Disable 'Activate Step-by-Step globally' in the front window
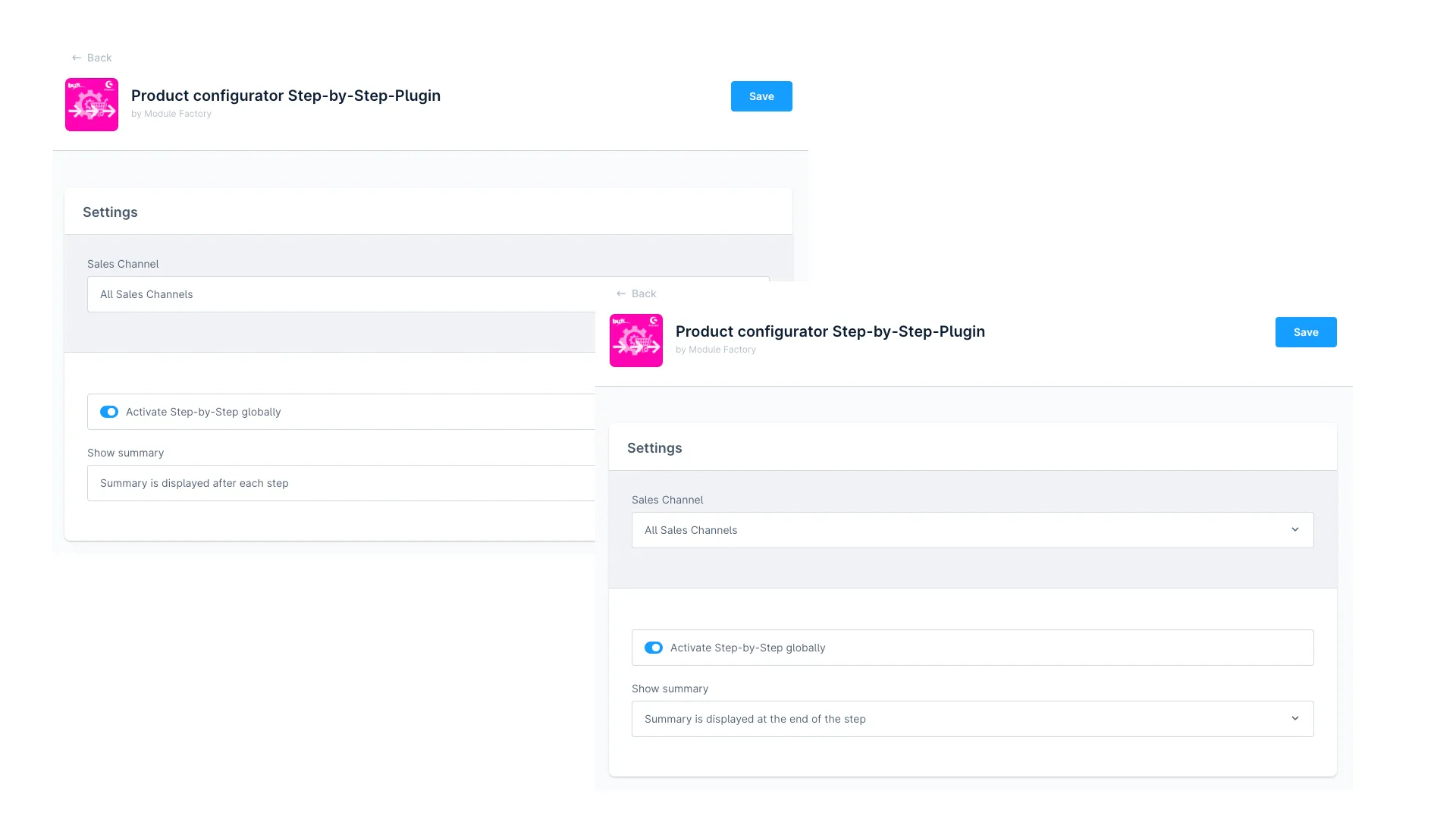The height and width of the screenshot is (819, 1456). pyautogui.click(x=654, y=648)
